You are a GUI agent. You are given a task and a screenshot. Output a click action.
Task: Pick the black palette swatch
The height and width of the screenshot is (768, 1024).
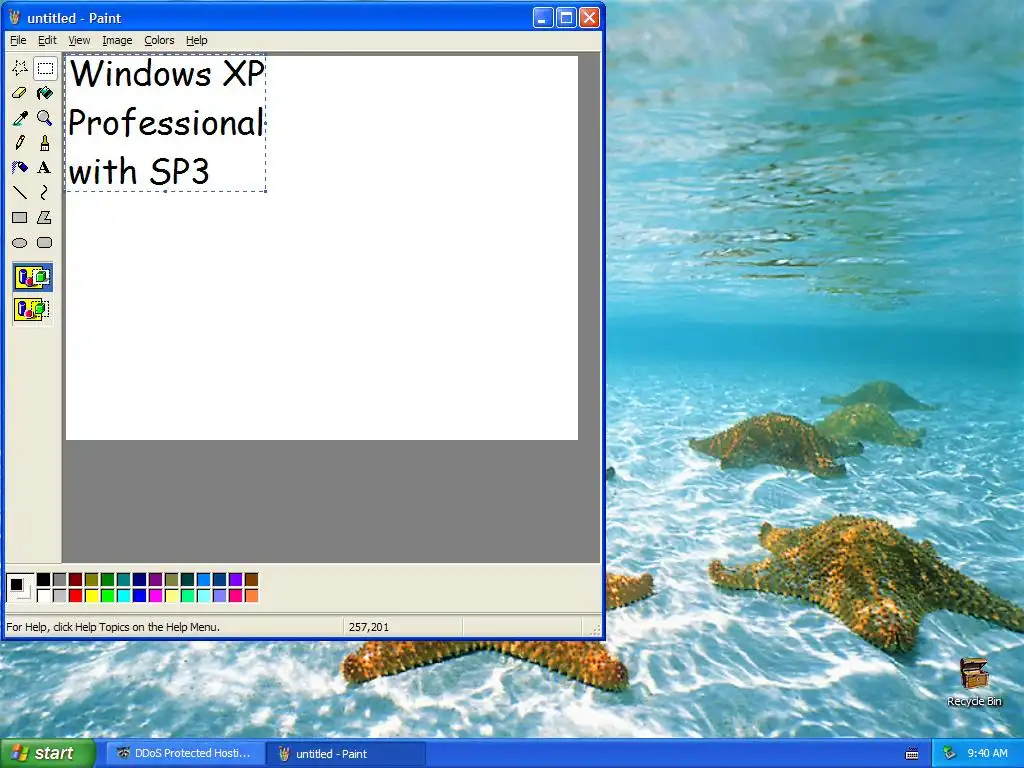pos(44,579)
